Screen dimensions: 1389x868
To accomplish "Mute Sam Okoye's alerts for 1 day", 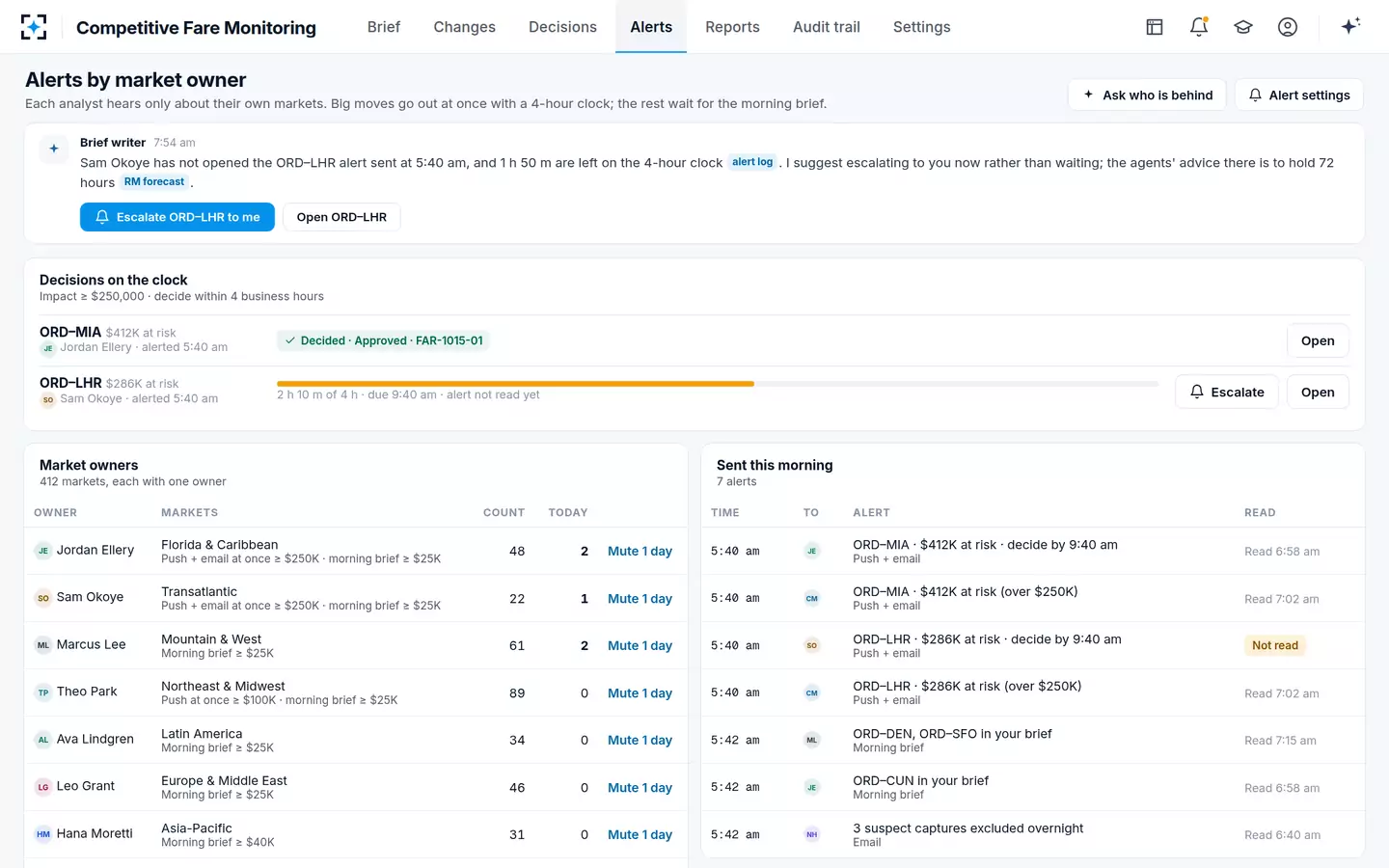I will point(640,598).
